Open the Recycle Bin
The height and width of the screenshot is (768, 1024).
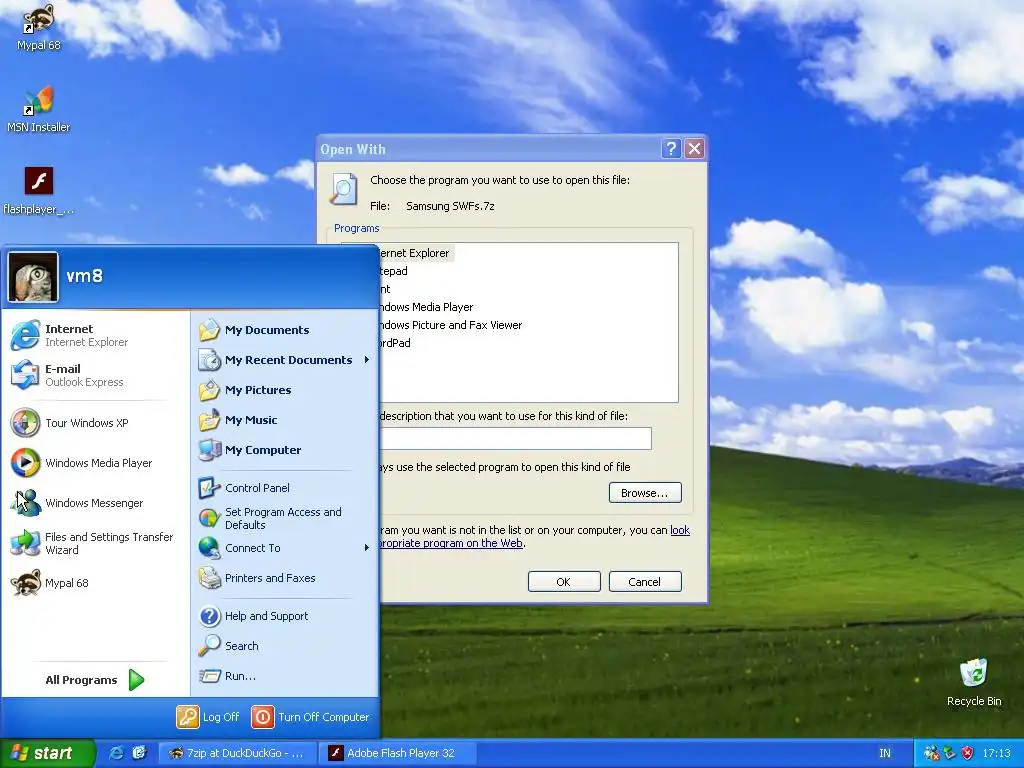tap(973, 682)
